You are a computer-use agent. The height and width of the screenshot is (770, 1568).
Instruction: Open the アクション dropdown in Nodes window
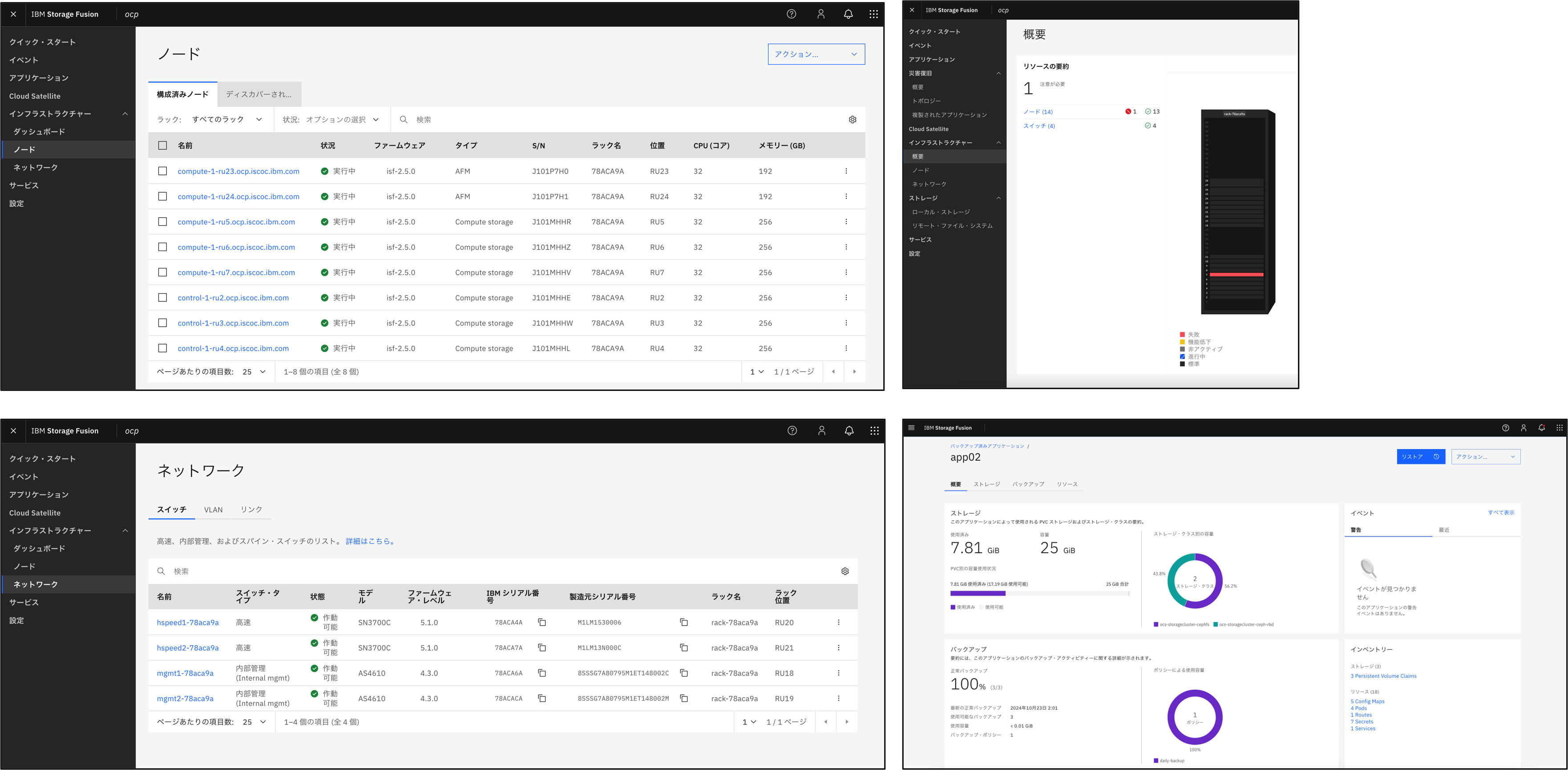(x=816, y=54)
